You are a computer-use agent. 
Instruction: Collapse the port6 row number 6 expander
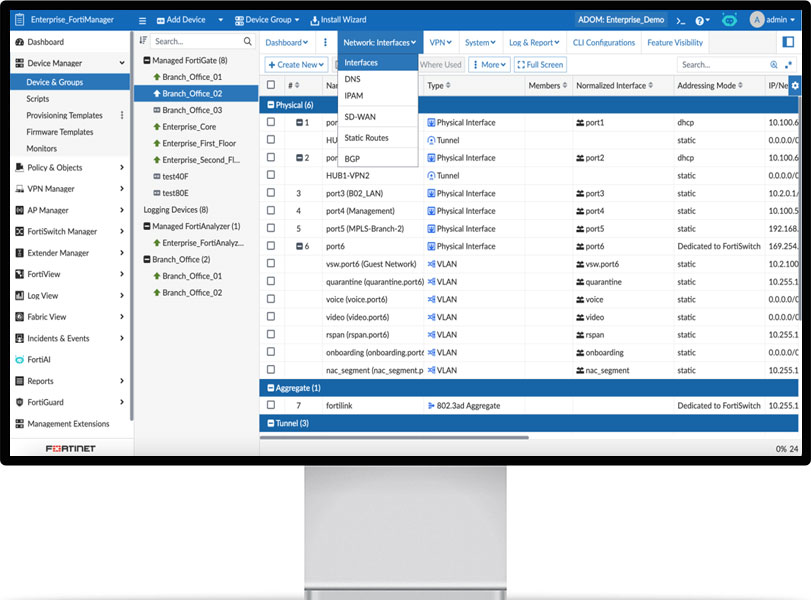click(299, 247)
